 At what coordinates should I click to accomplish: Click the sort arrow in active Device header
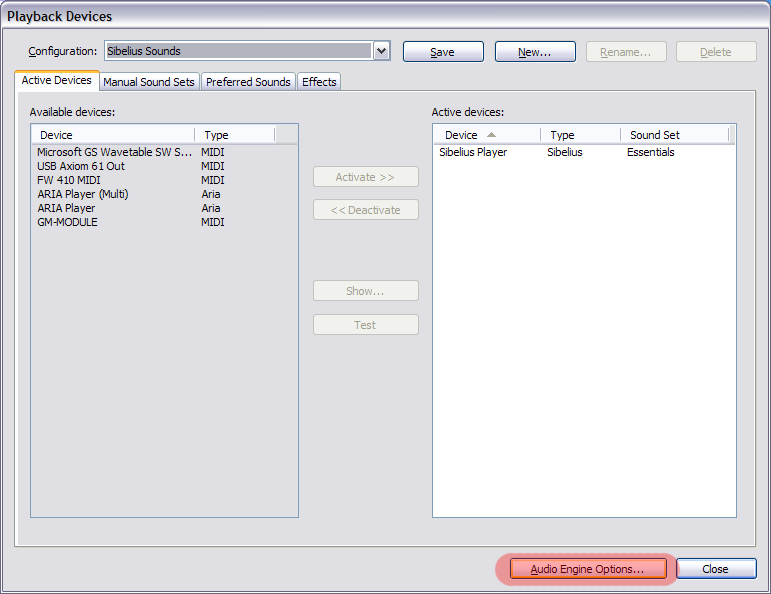[x=491, y=135]
